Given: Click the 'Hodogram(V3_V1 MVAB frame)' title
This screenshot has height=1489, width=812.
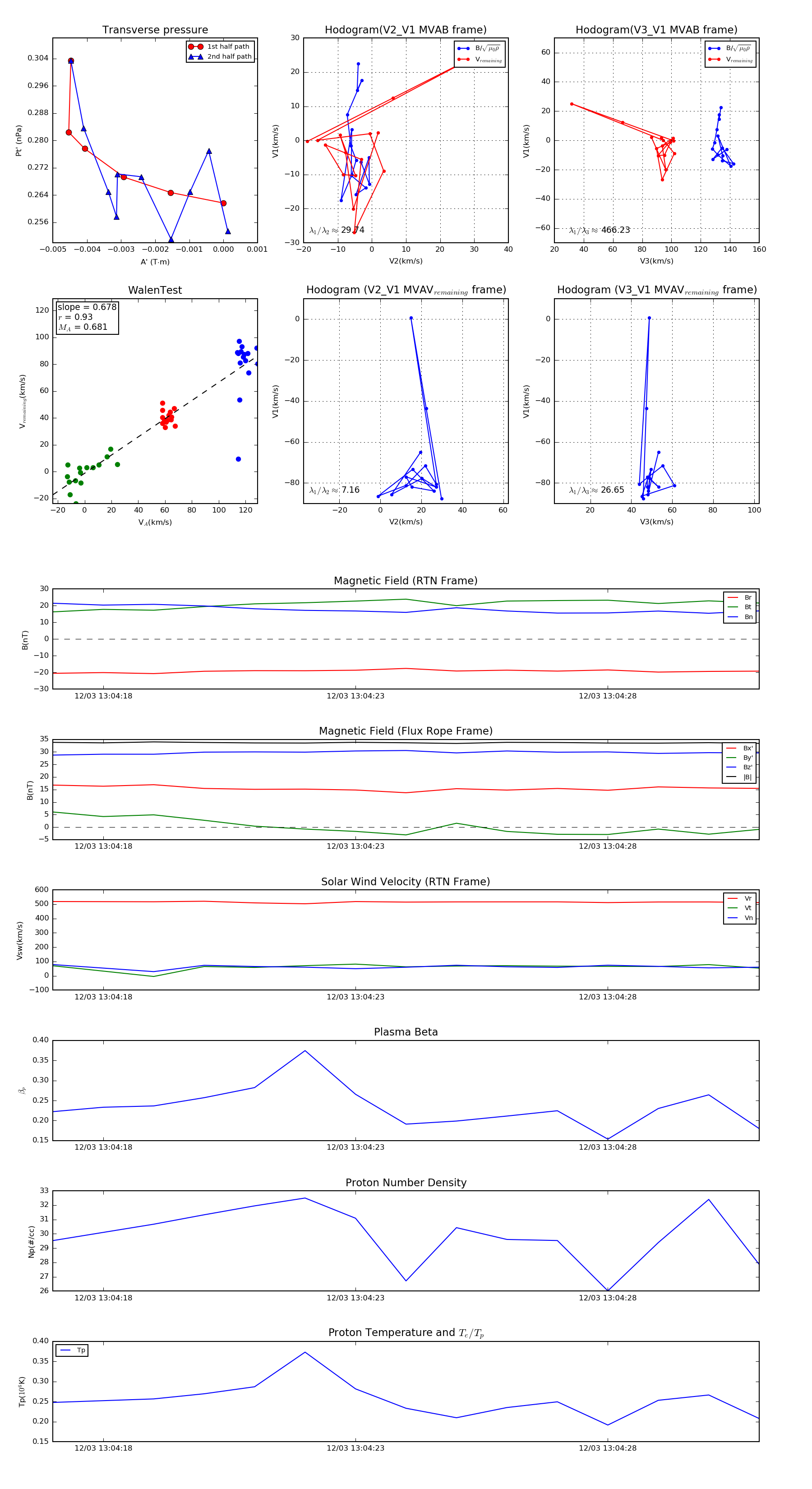Looking at the screenshot, I should tap(656, 30).
